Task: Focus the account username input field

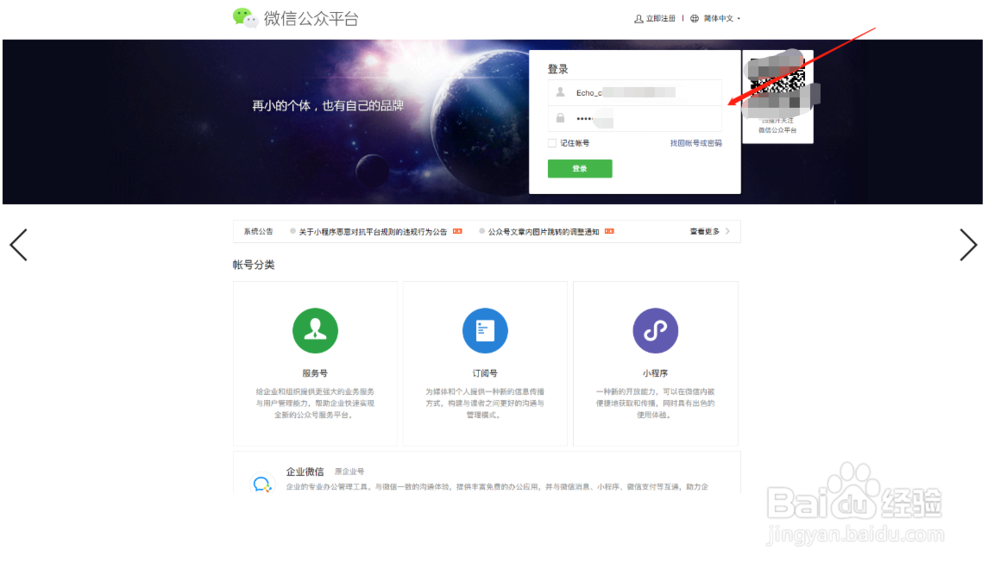Action: pyautogui.click(x=635, y=92)
